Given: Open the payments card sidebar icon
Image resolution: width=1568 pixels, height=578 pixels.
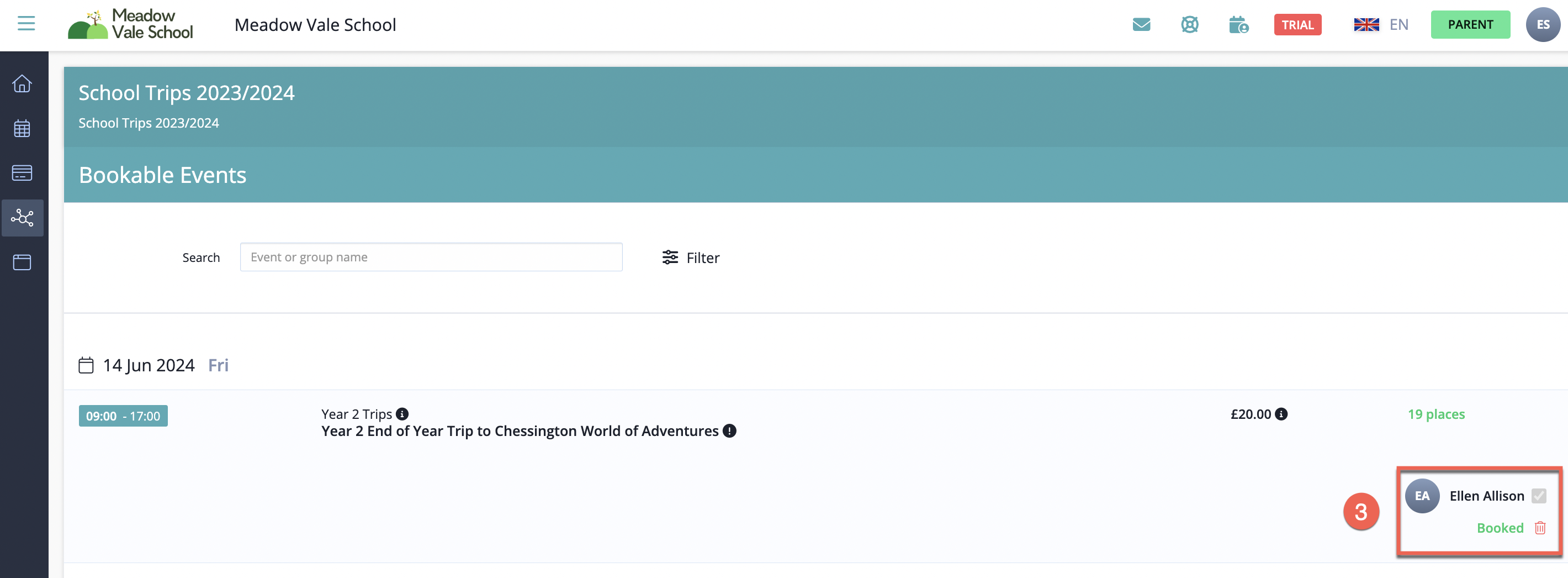Looking at the screenshot, I should click(x=22, y=173).
